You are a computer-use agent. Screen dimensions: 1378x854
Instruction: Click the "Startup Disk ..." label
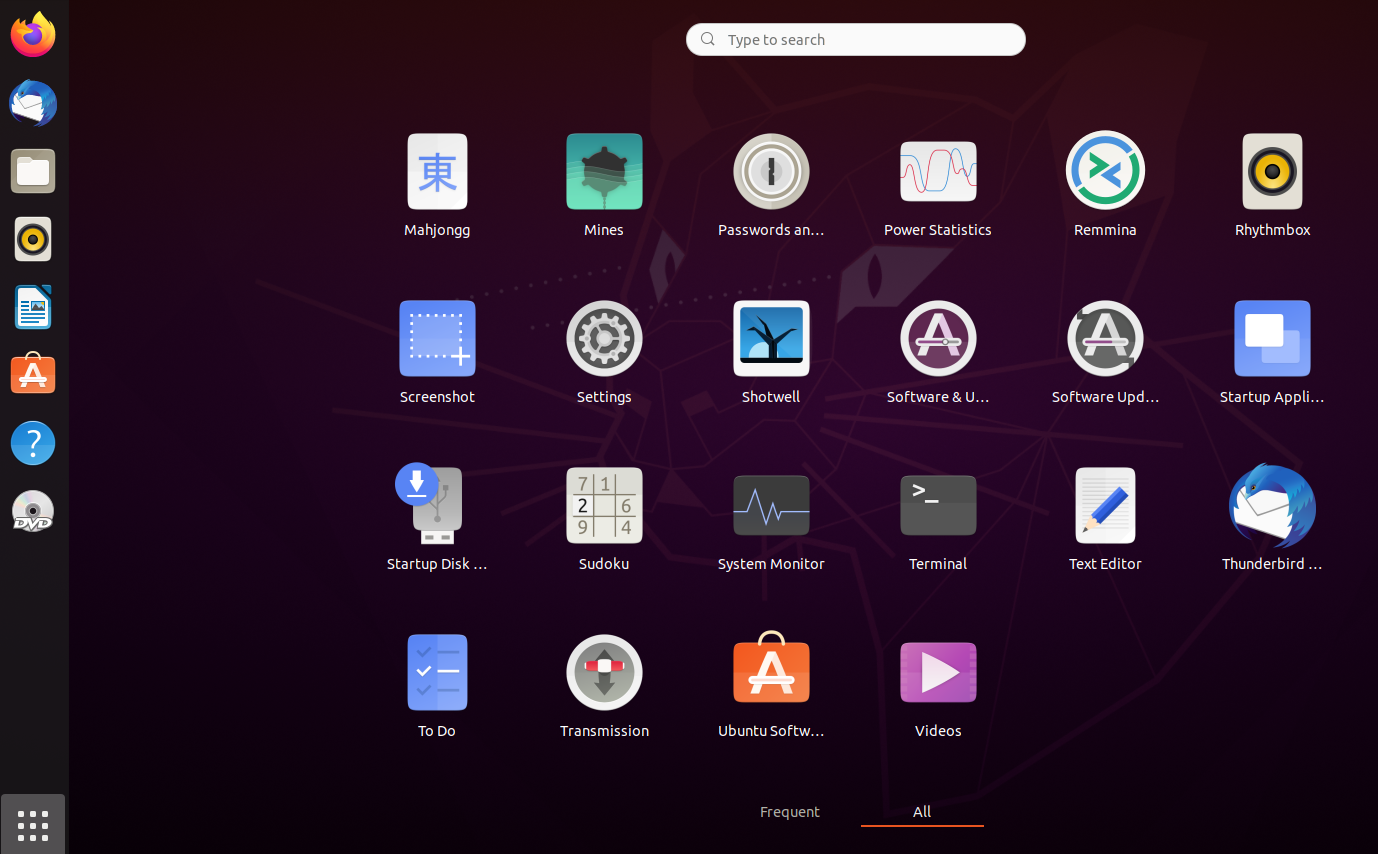pyautogui.click(x=437, y=564)
